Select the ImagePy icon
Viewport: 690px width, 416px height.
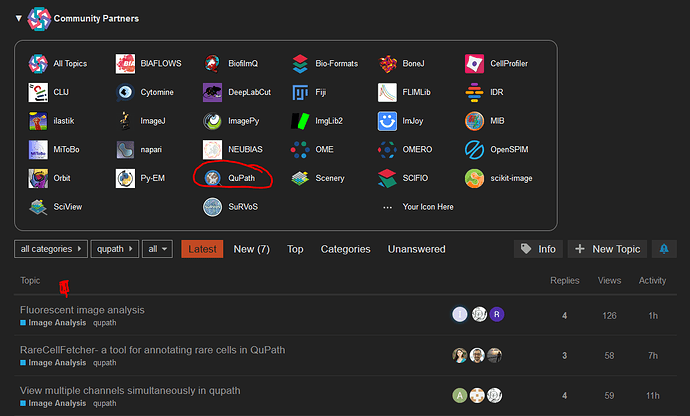click(x=213, y=121)
